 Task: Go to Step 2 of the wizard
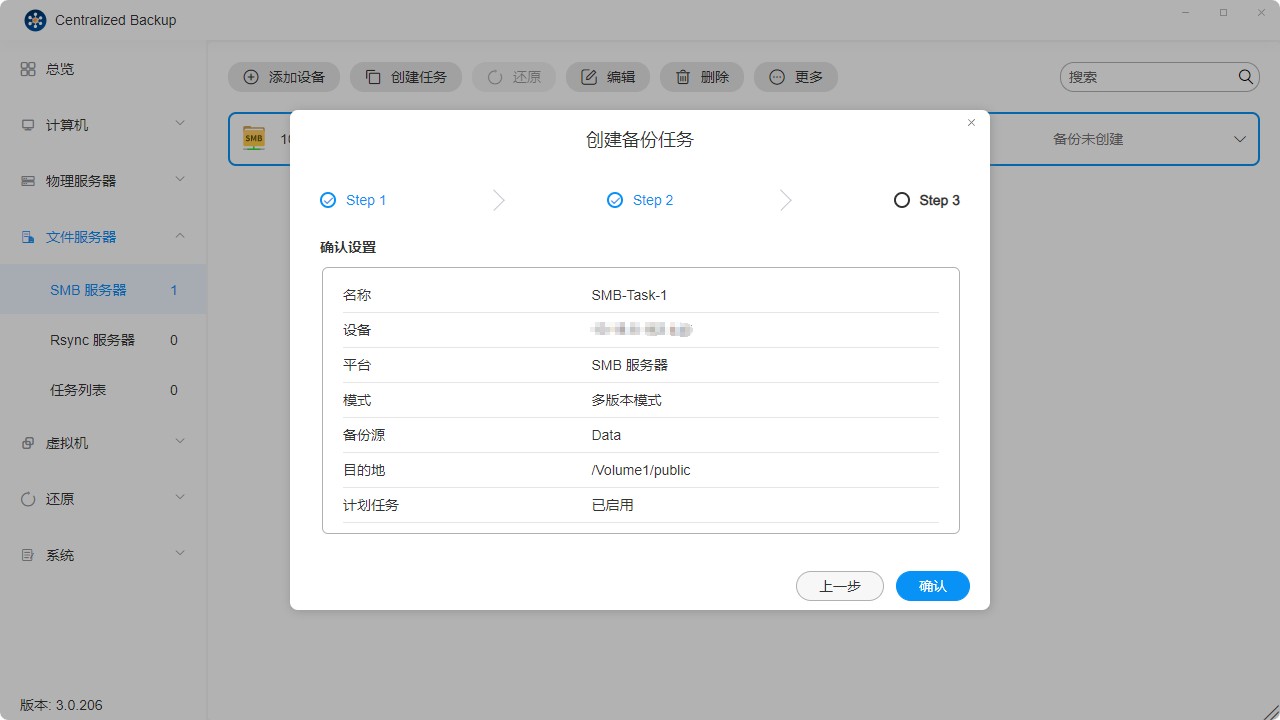click(x=639, y=200)
